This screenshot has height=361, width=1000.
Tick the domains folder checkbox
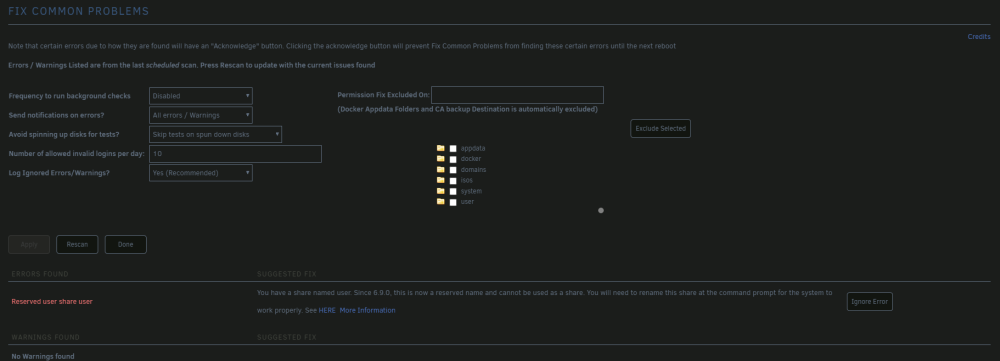[x=453, y=170]
